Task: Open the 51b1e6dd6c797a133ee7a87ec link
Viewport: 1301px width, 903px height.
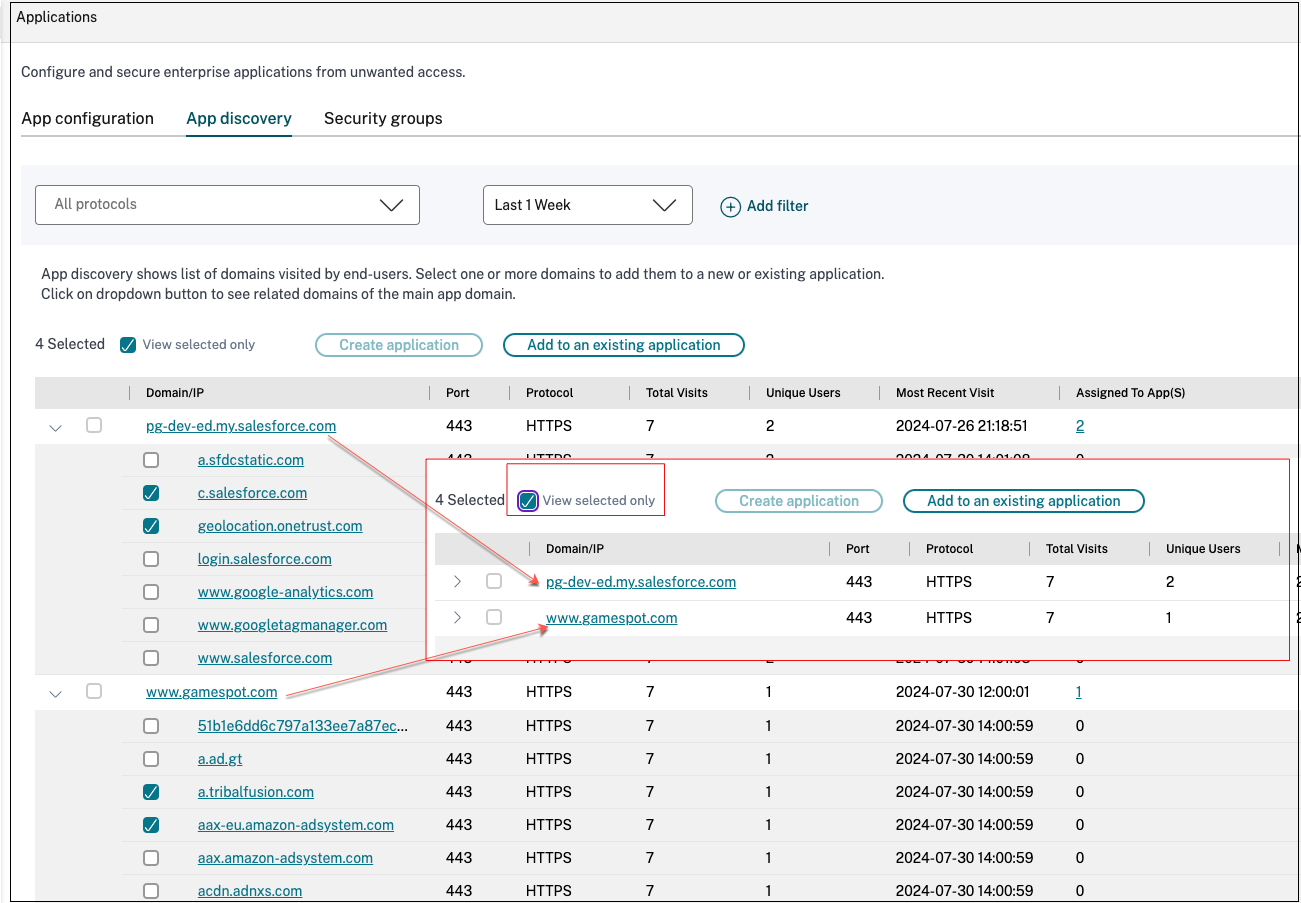Action: [303, 726]
